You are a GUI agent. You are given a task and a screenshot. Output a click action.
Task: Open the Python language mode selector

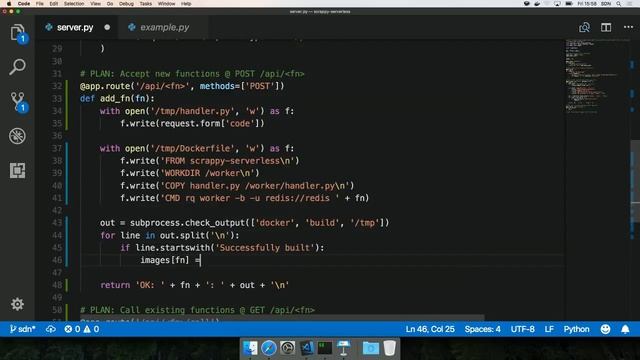(576, 329)
